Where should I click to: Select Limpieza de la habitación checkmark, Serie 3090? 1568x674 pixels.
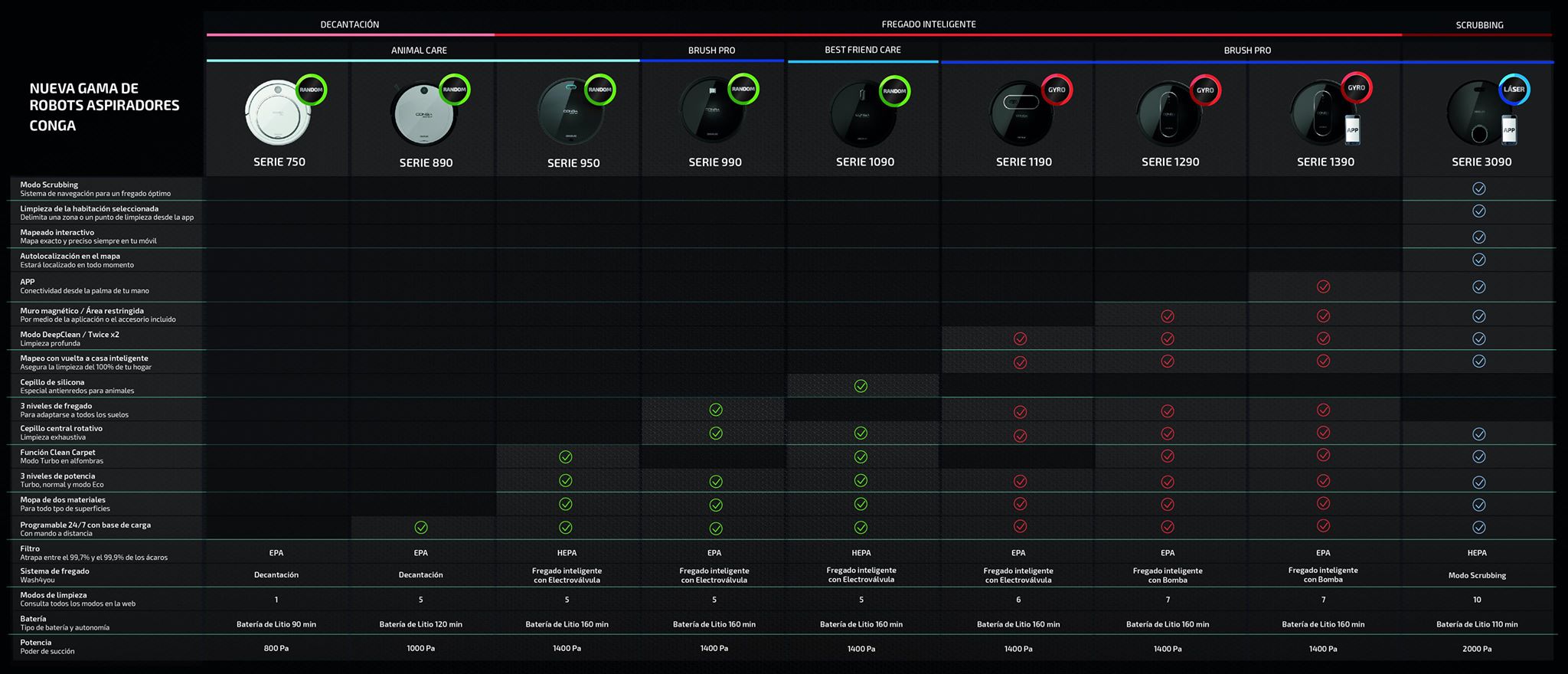1479,211
